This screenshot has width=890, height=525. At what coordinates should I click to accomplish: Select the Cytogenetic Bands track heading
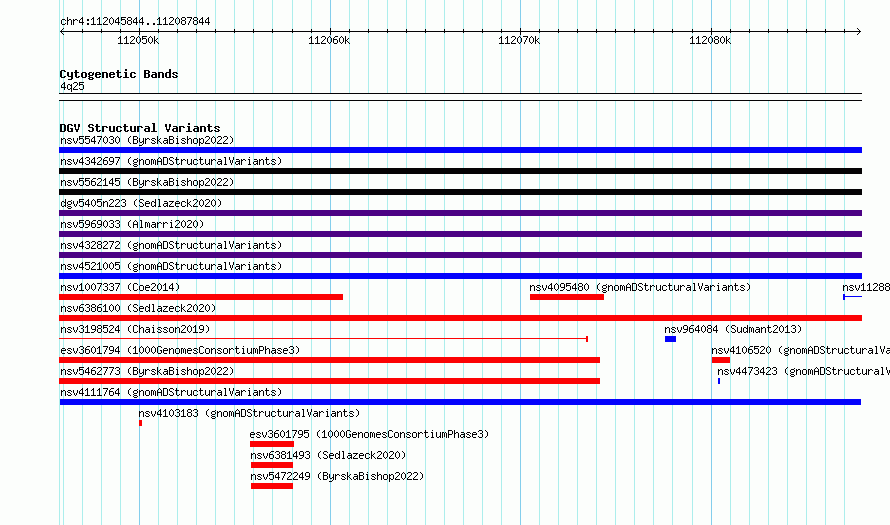click(x=119, y=74)
